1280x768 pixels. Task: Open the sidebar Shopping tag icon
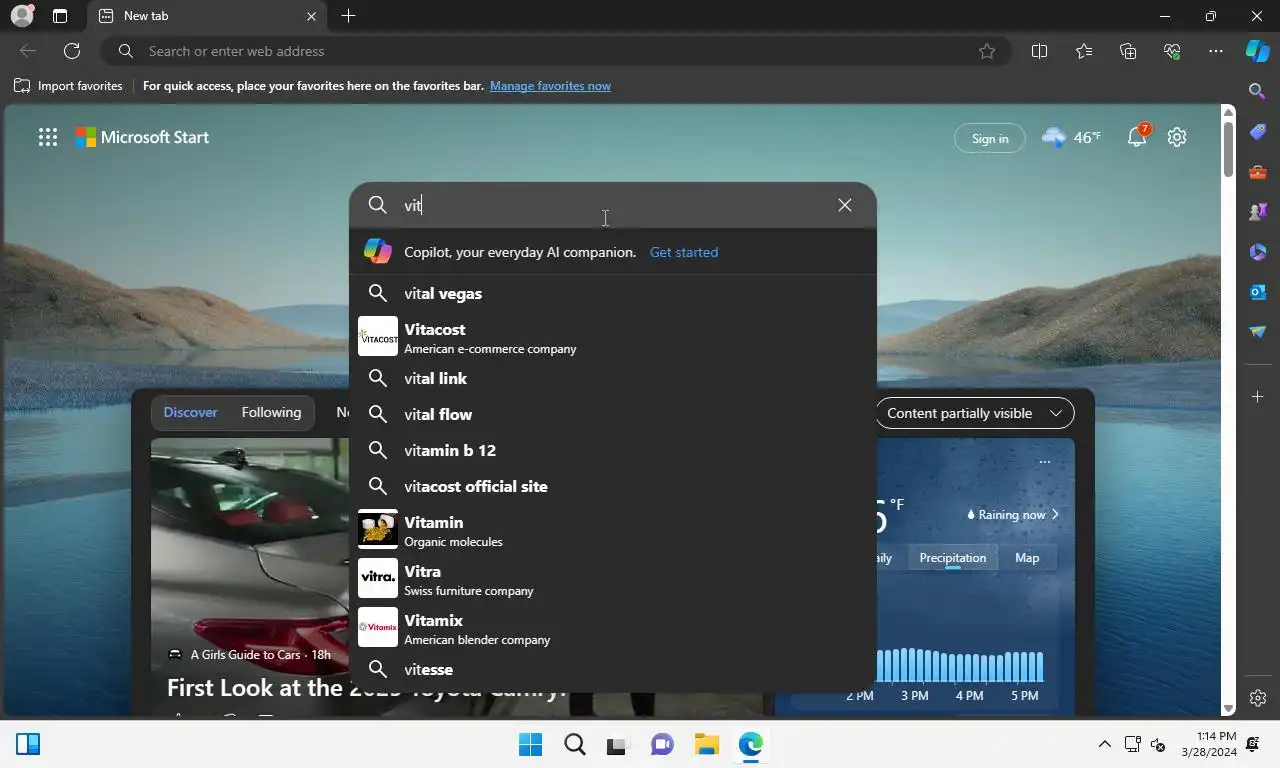click(x=1258, y=132)
